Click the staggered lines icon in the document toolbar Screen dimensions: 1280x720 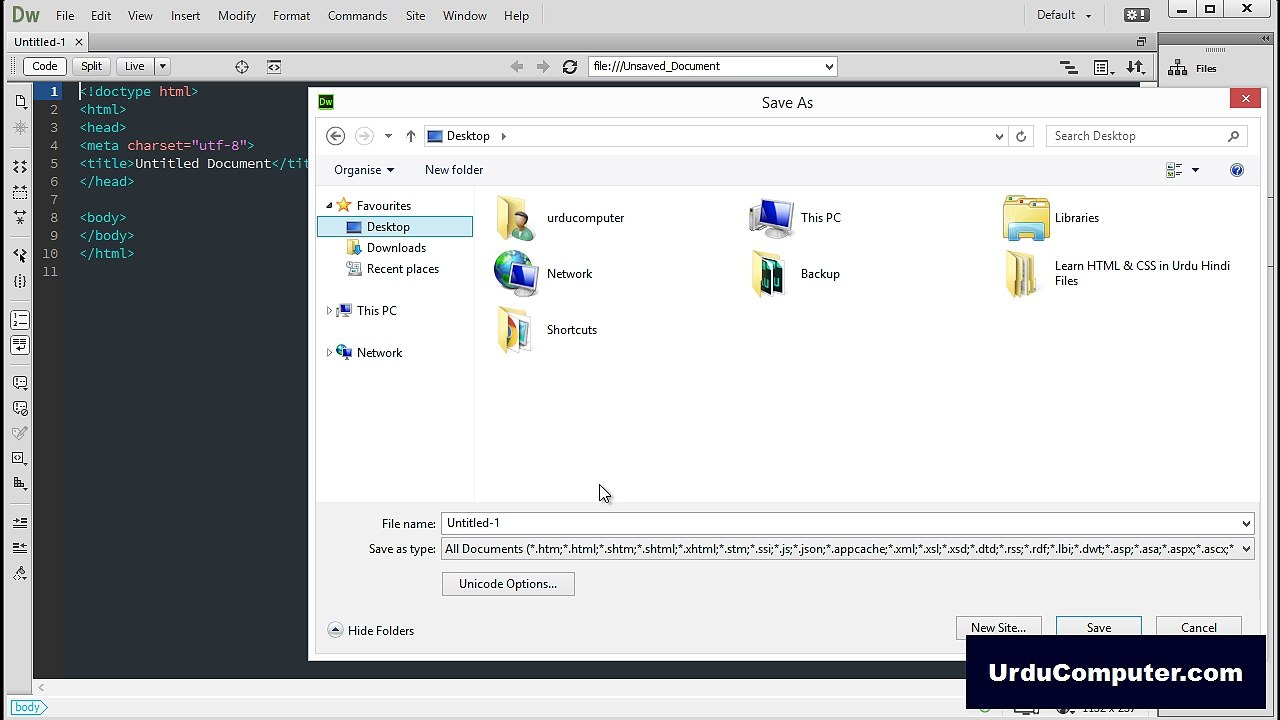pyautogui.click(x=1069, y=67)
